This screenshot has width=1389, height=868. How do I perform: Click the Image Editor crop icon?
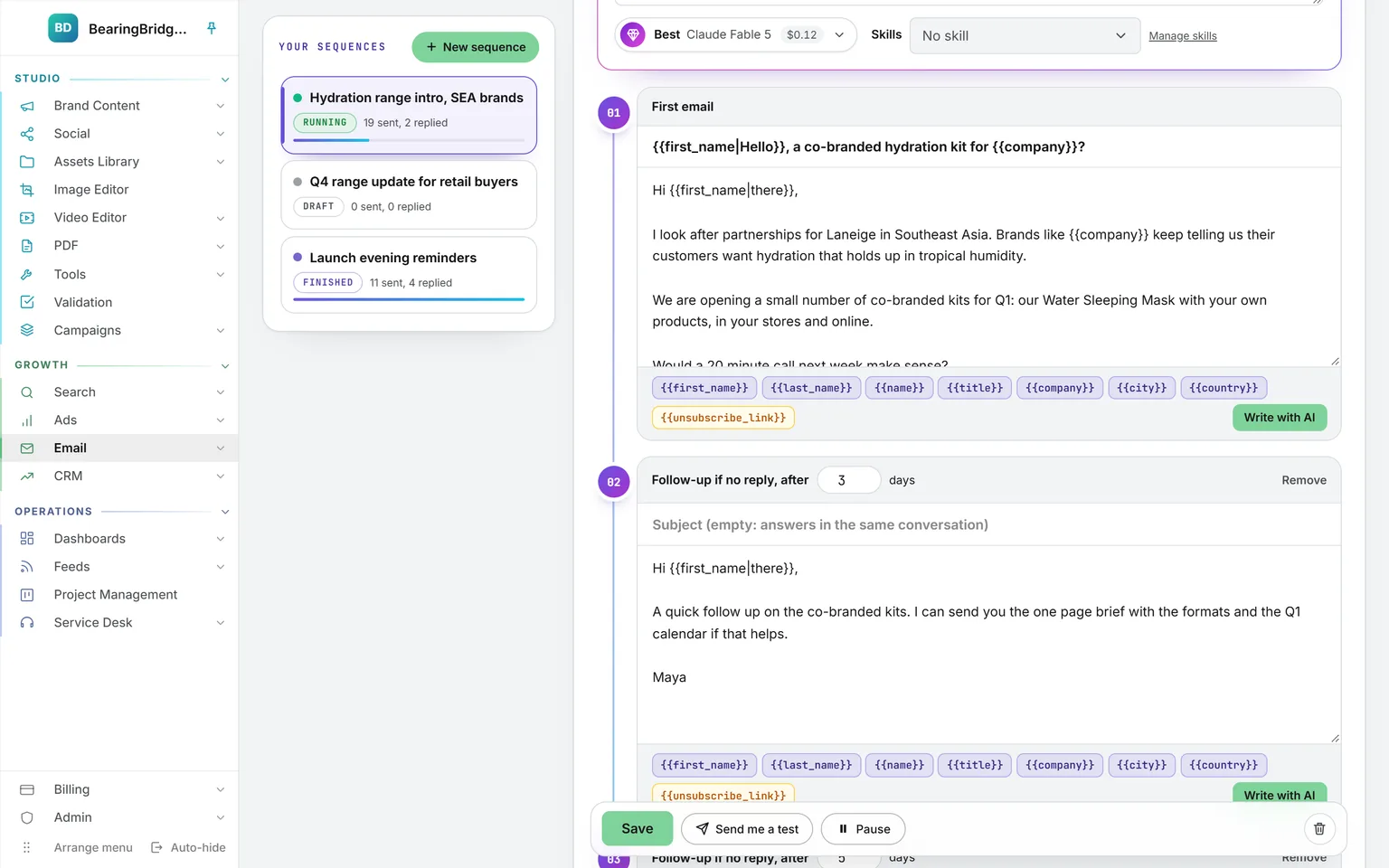tap(27, 190)
